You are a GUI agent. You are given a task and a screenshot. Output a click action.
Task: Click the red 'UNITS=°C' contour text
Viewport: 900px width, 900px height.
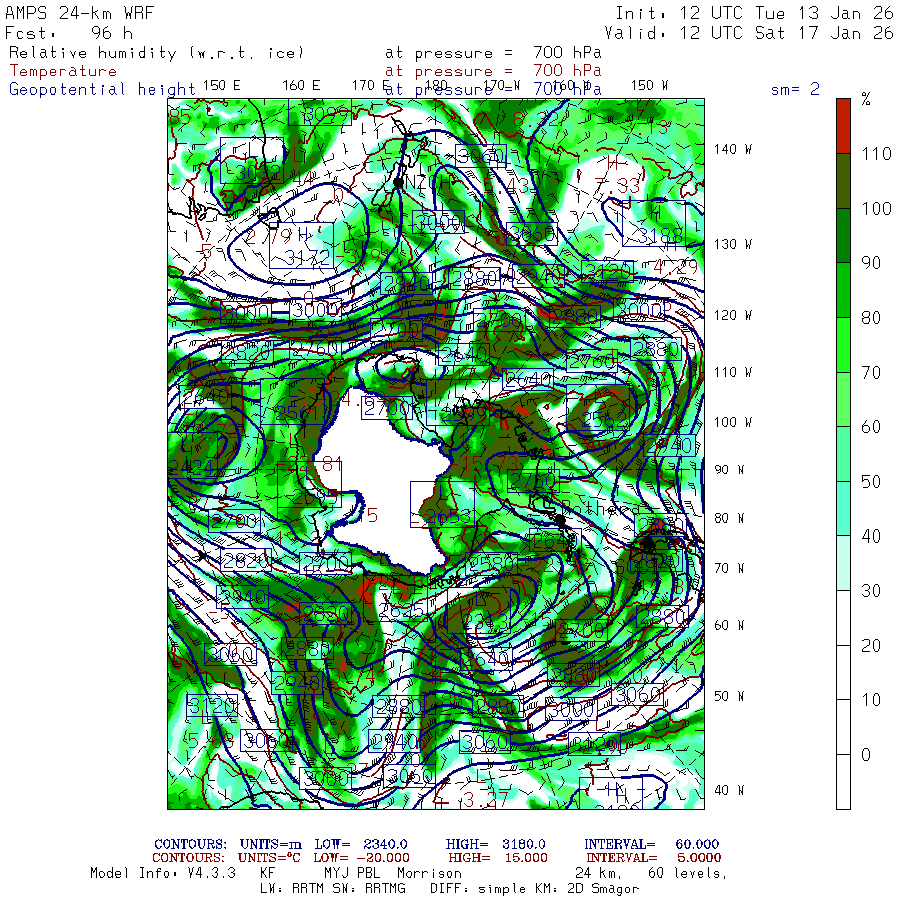click(269, 858)
